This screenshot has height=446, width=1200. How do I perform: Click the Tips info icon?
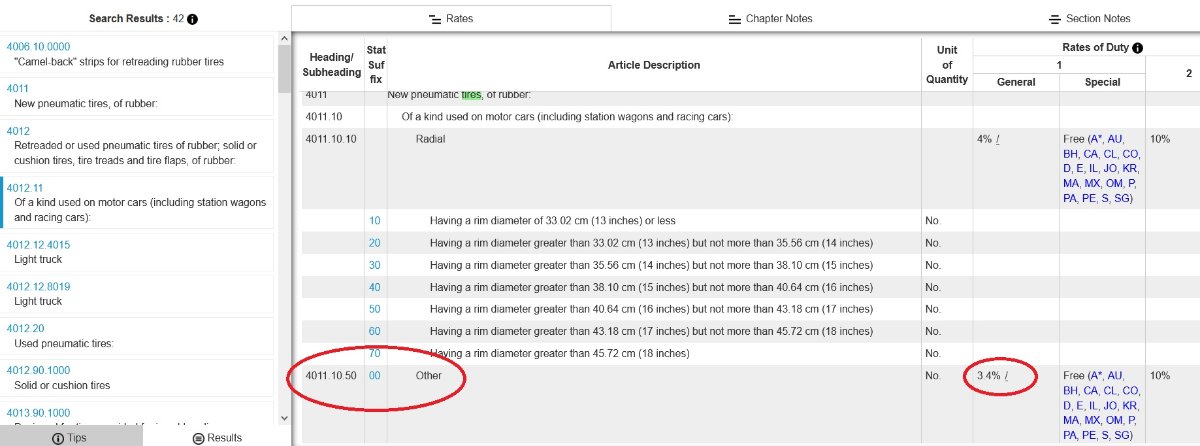[x=58, y=438]
